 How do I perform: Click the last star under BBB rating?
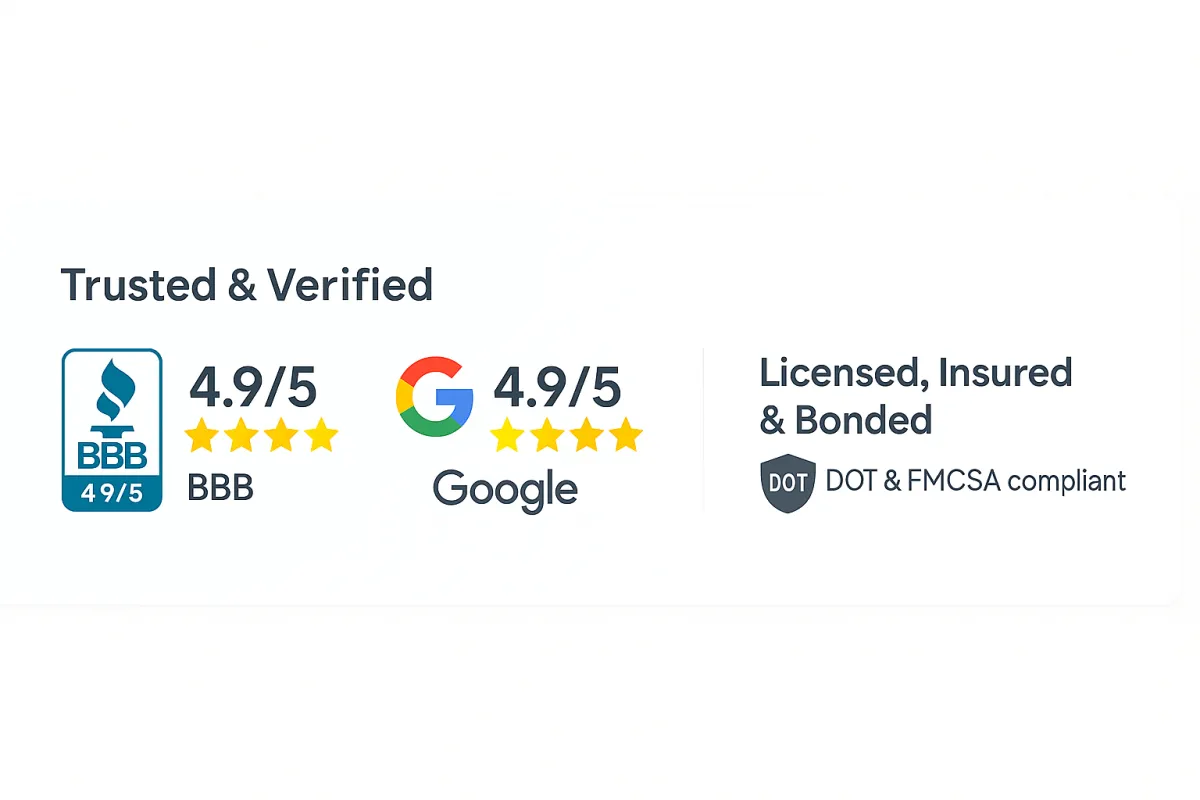(x=322, y=436)
